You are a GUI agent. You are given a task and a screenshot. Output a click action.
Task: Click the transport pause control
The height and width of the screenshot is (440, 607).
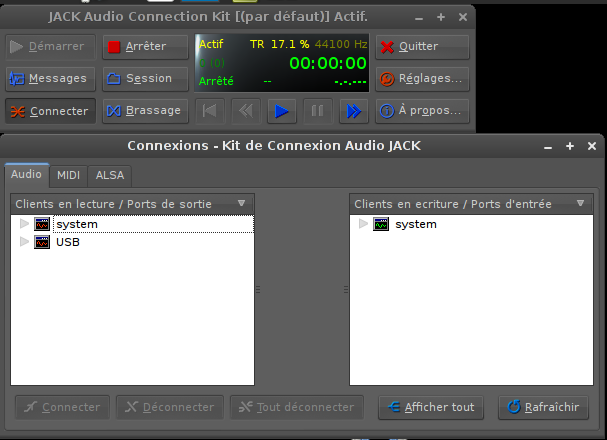click(x=318, y=111)
